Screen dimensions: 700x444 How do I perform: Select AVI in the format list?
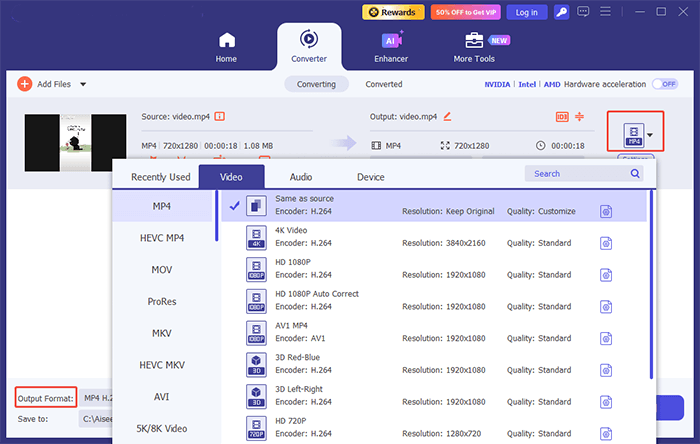pos(162,396)
